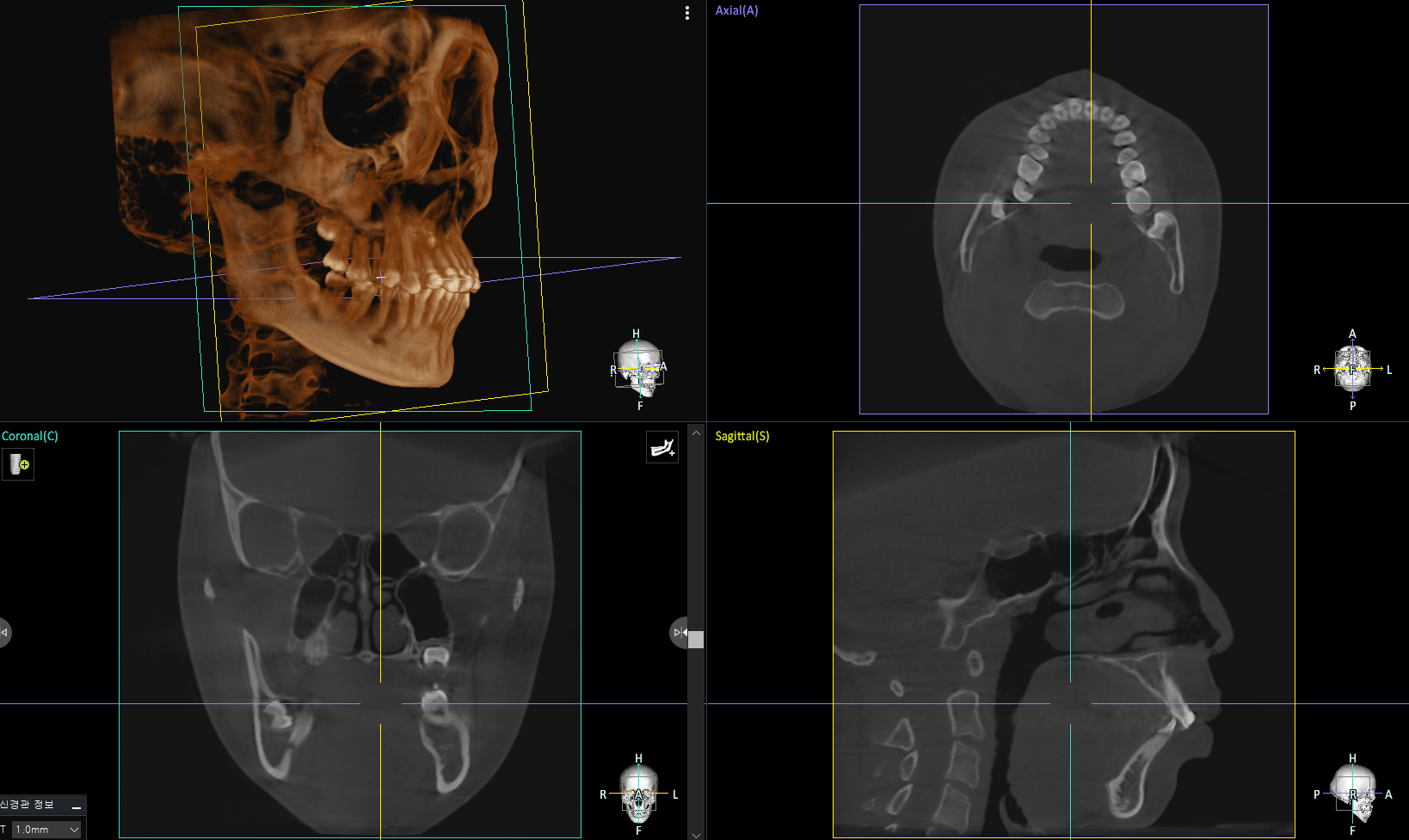Click the add implant icon in the Coronal view
The height and width of the screenshot is (840, 1409).
click(x=18, y=464)
